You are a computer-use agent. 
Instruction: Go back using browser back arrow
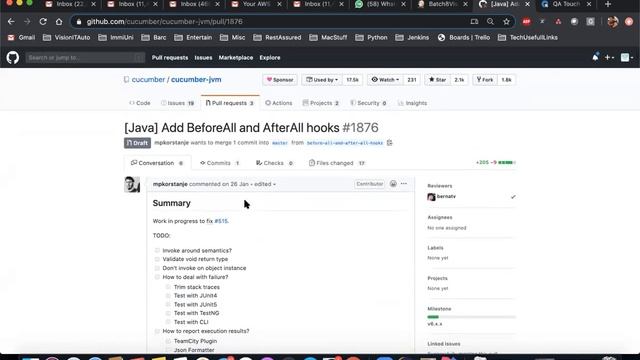(11, 22)
